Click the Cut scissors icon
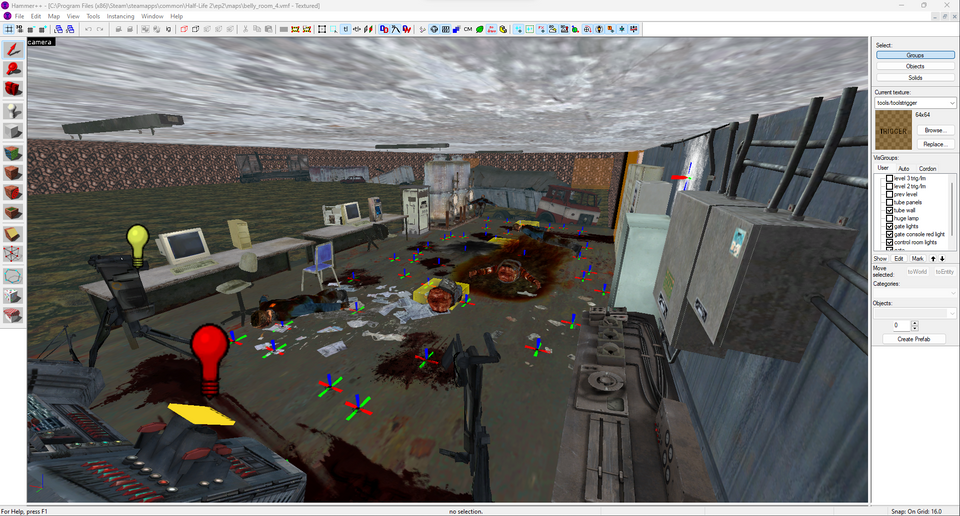 [x=245, y=29]
